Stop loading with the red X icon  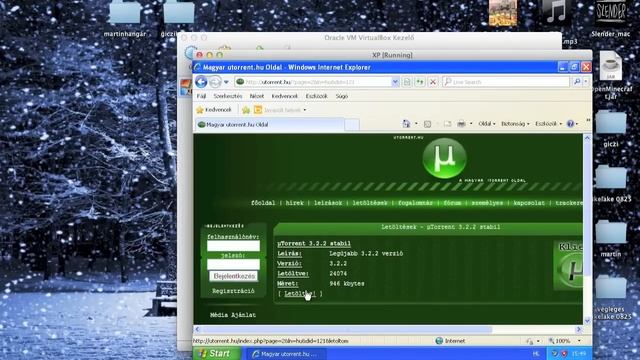click(433, 82)
